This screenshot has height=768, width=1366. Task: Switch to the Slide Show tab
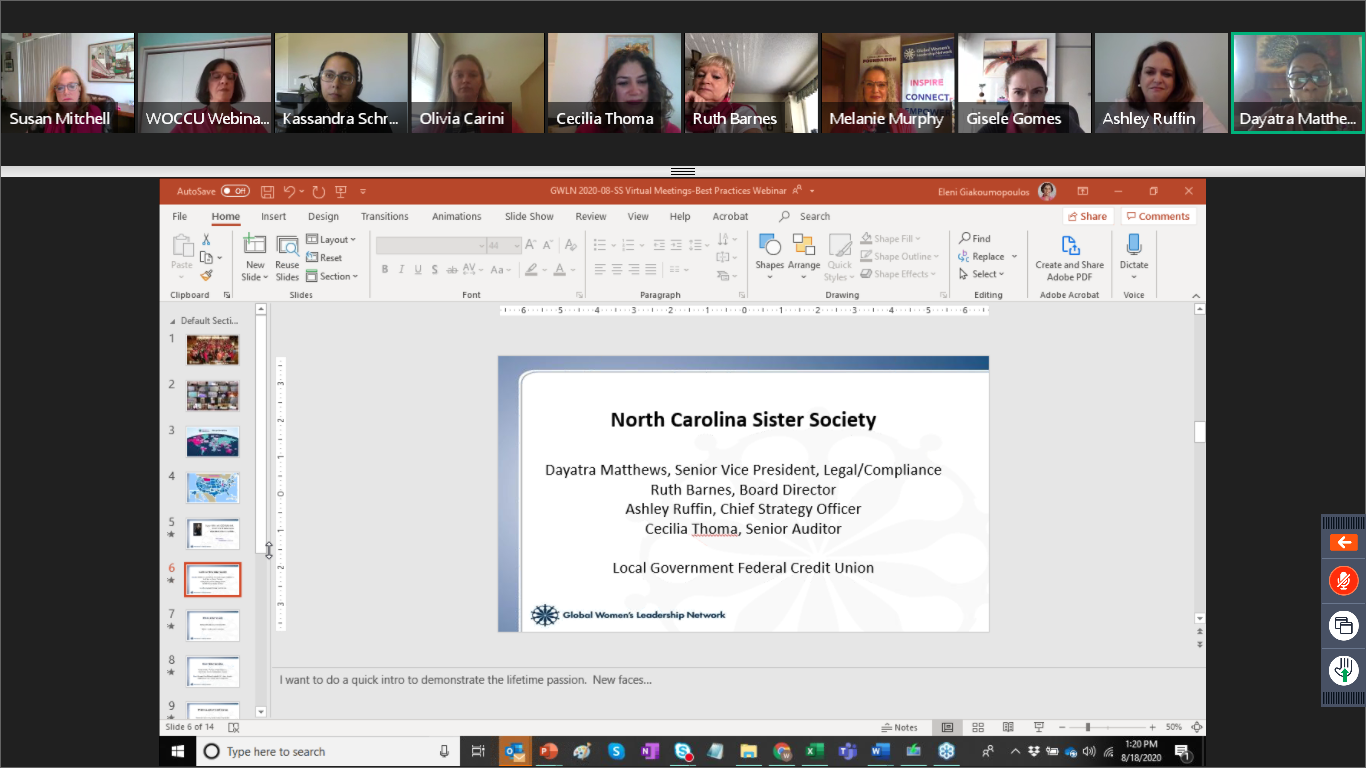point(529,216)
